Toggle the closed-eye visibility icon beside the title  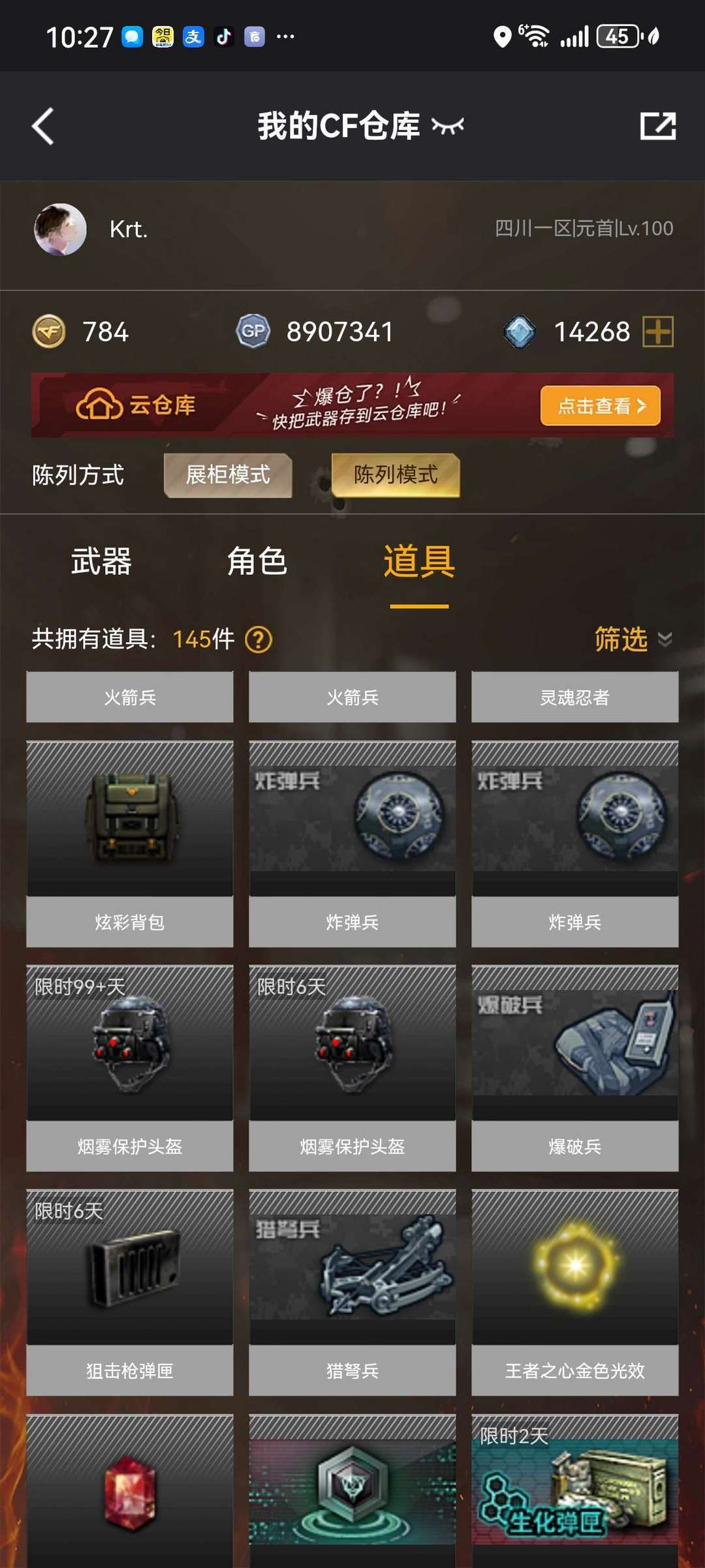tap(448, 126)
